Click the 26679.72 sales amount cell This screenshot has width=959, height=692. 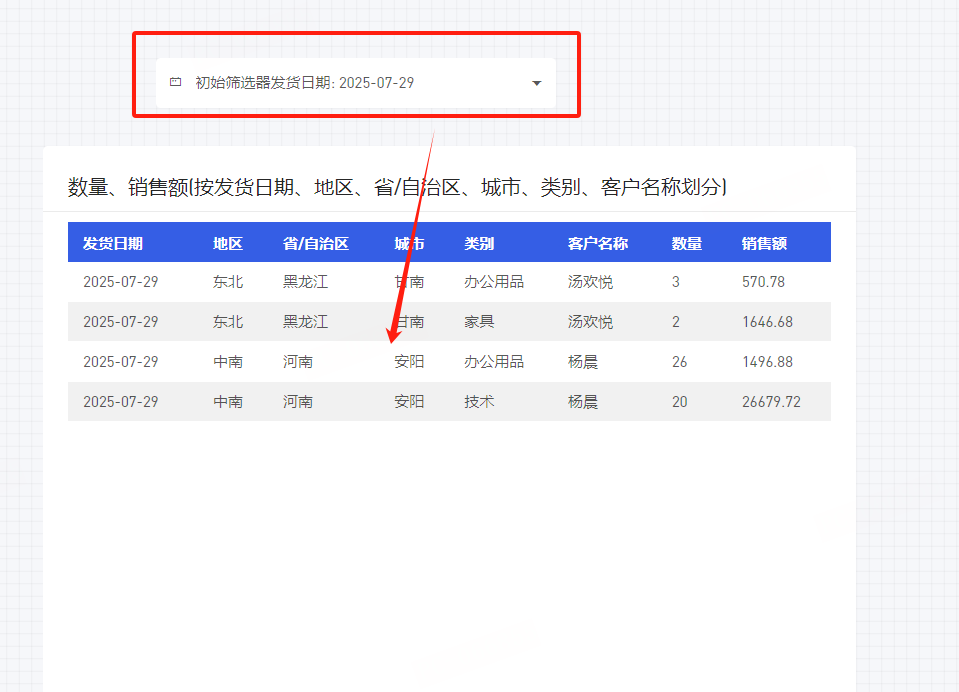[x=771, y=402]
